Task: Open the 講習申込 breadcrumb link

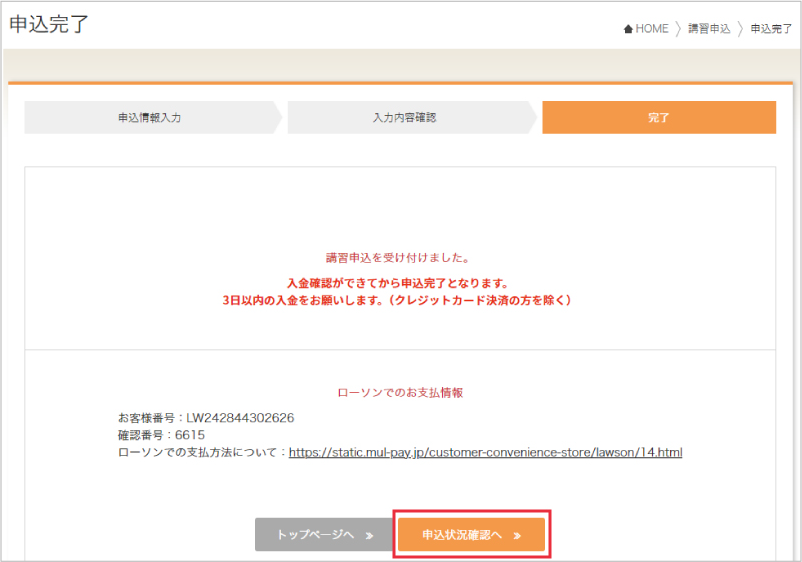Action: pyautogui.click(x=709, y=29)
